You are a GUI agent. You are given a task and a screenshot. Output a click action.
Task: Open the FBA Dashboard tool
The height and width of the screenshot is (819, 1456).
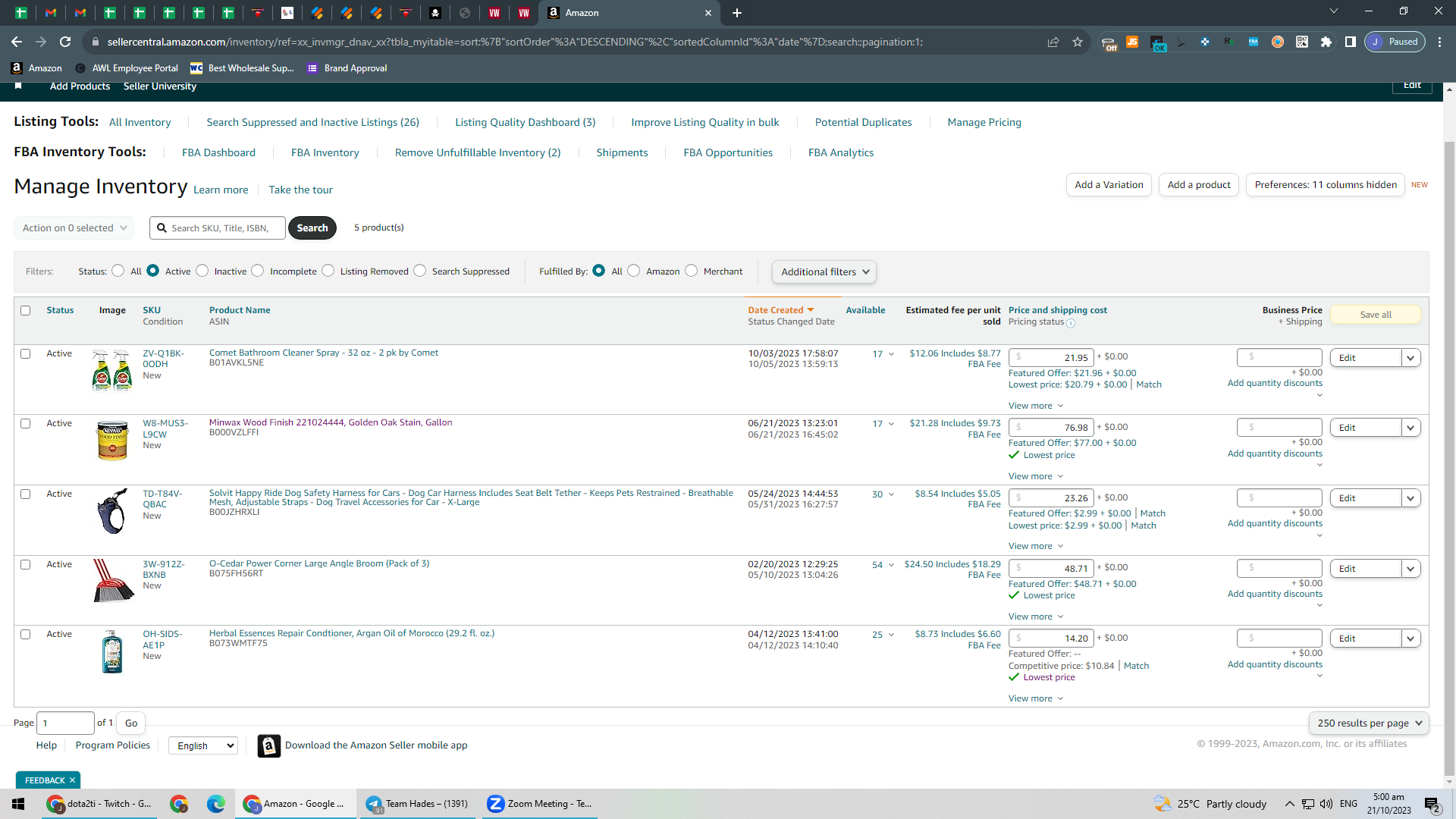tap(218, 152)
